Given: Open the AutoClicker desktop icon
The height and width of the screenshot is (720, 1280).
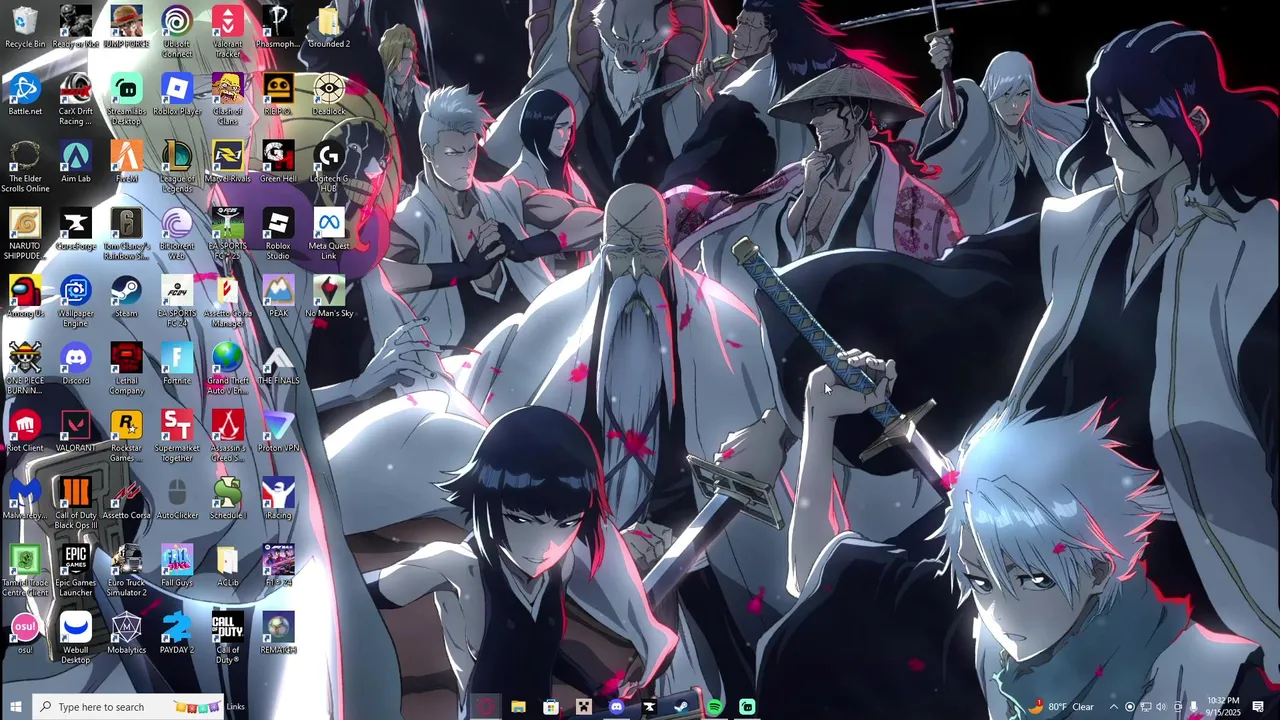Looking at the screenshot, I should point(177,498).
